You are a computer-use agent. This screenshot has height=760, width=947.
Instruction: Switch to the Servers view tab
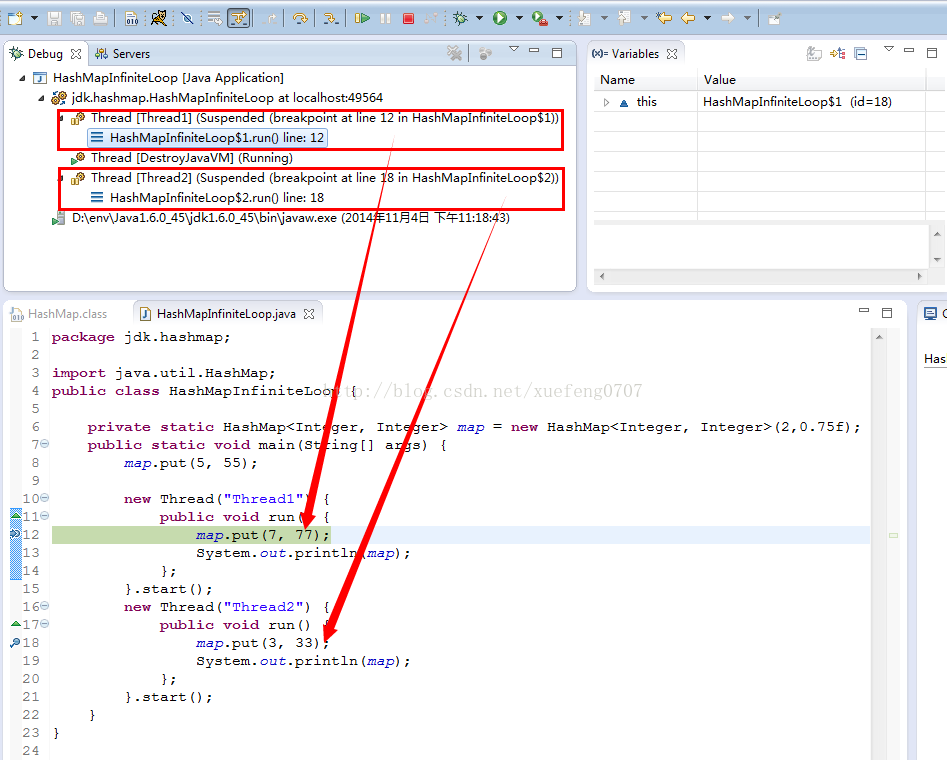click(x=123, y=54)
